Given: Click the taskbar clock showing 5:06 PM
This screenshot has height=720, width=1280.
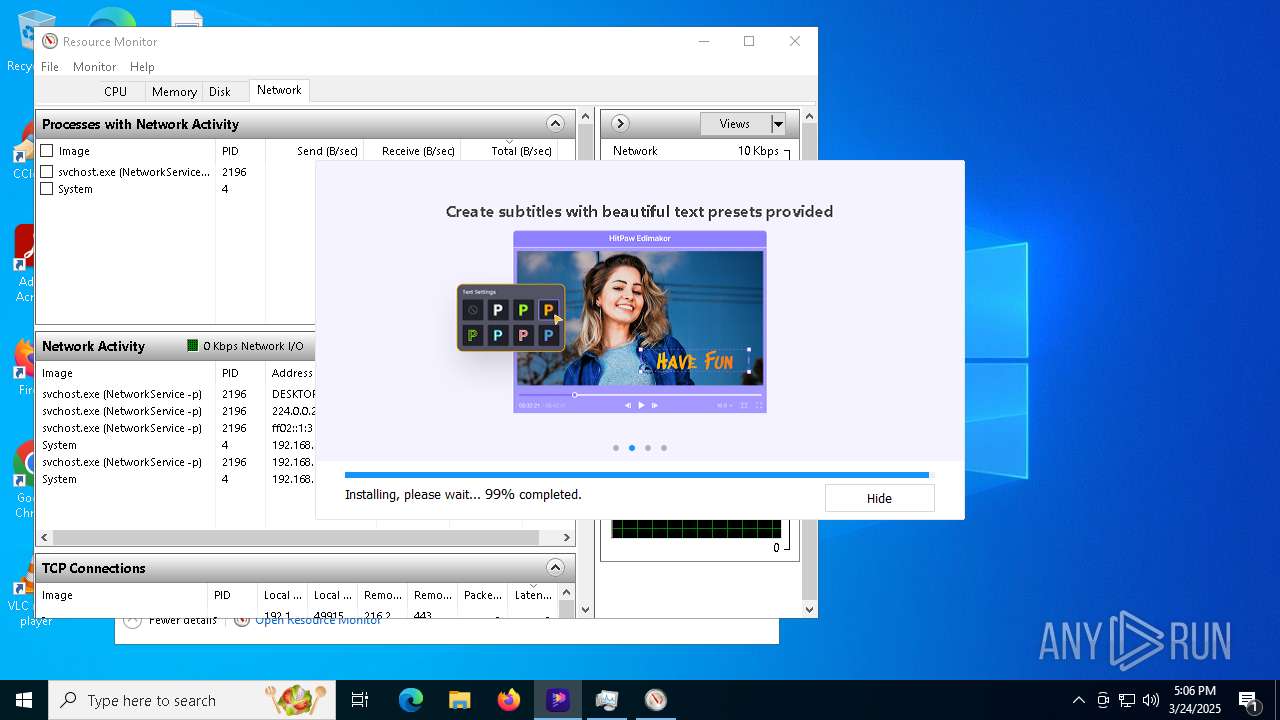Looking at the screenshot, I should [1195, 700].
